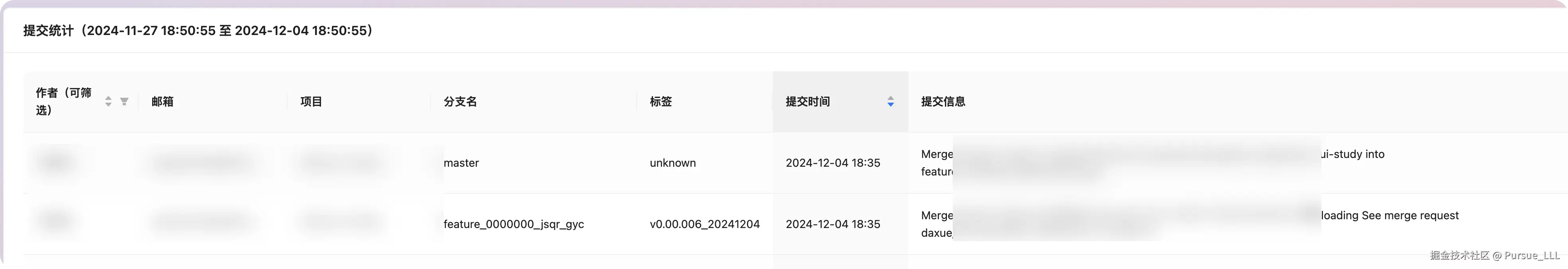Click the v0.00.006_20241204 tag cell

pos(704,224)
